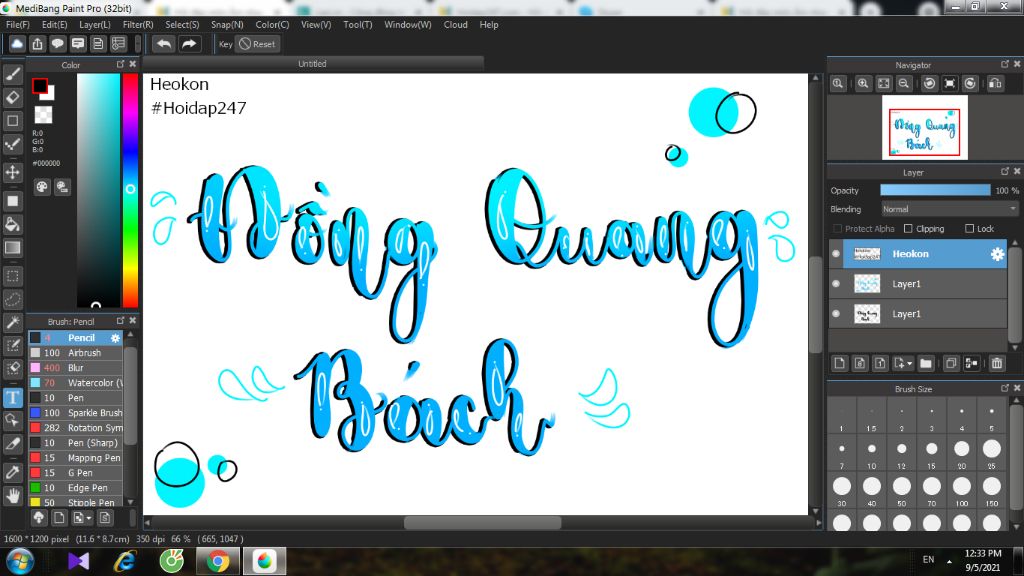
Task: Open the add-layer dropdown arrow
Action: [910, 364]
